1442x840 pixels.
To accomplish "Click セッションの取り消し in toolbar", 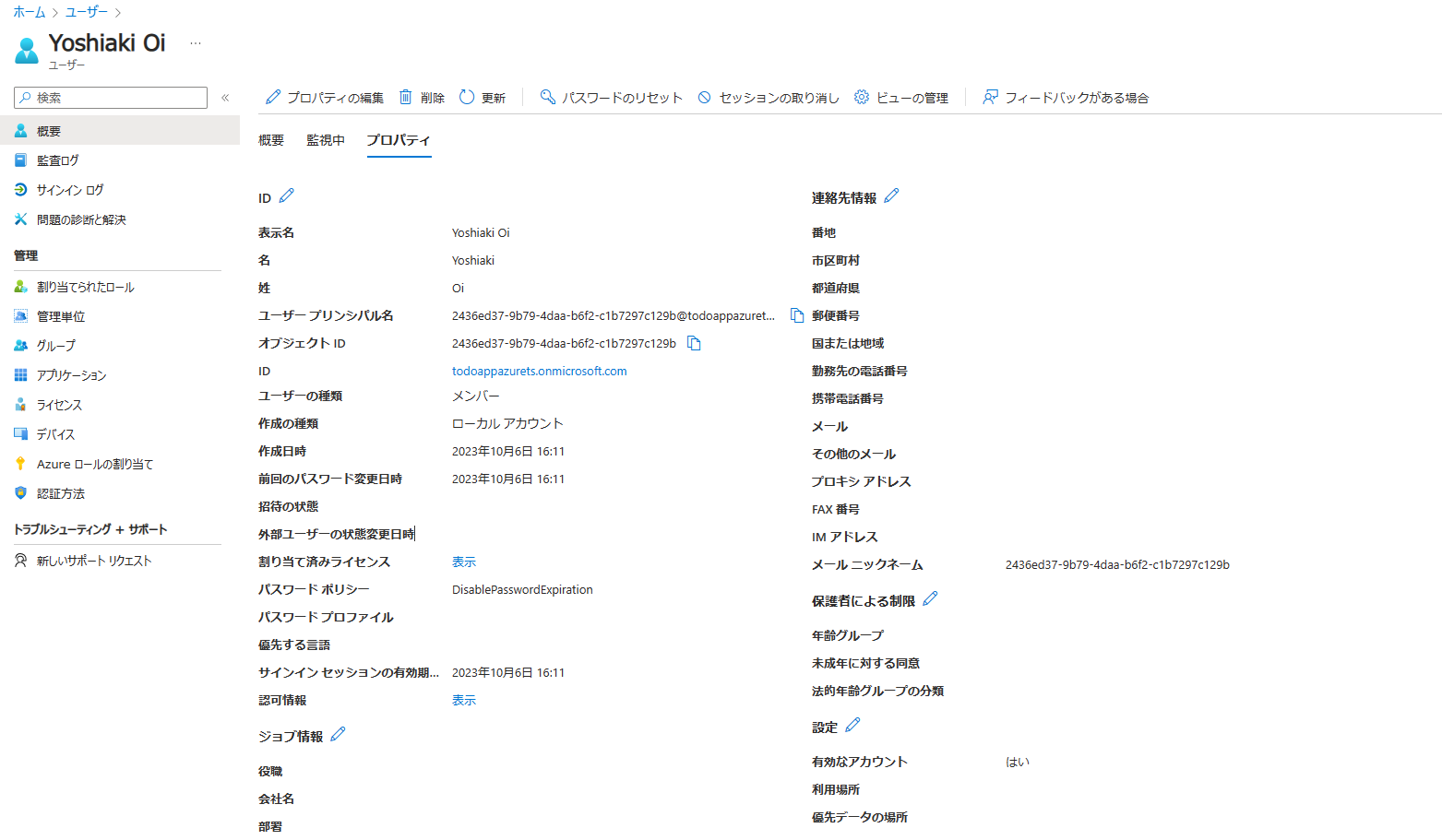I will 769,97.
